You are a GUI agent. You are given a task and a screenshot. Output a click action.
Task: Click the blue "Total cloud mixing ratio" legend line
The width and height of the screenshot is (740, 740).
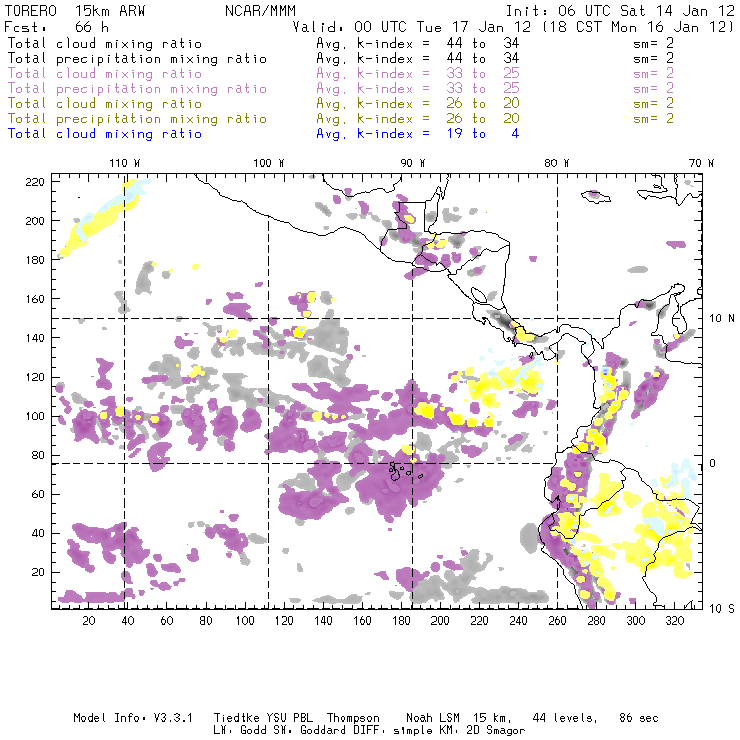pyautogui.click(x=105, y=134)
